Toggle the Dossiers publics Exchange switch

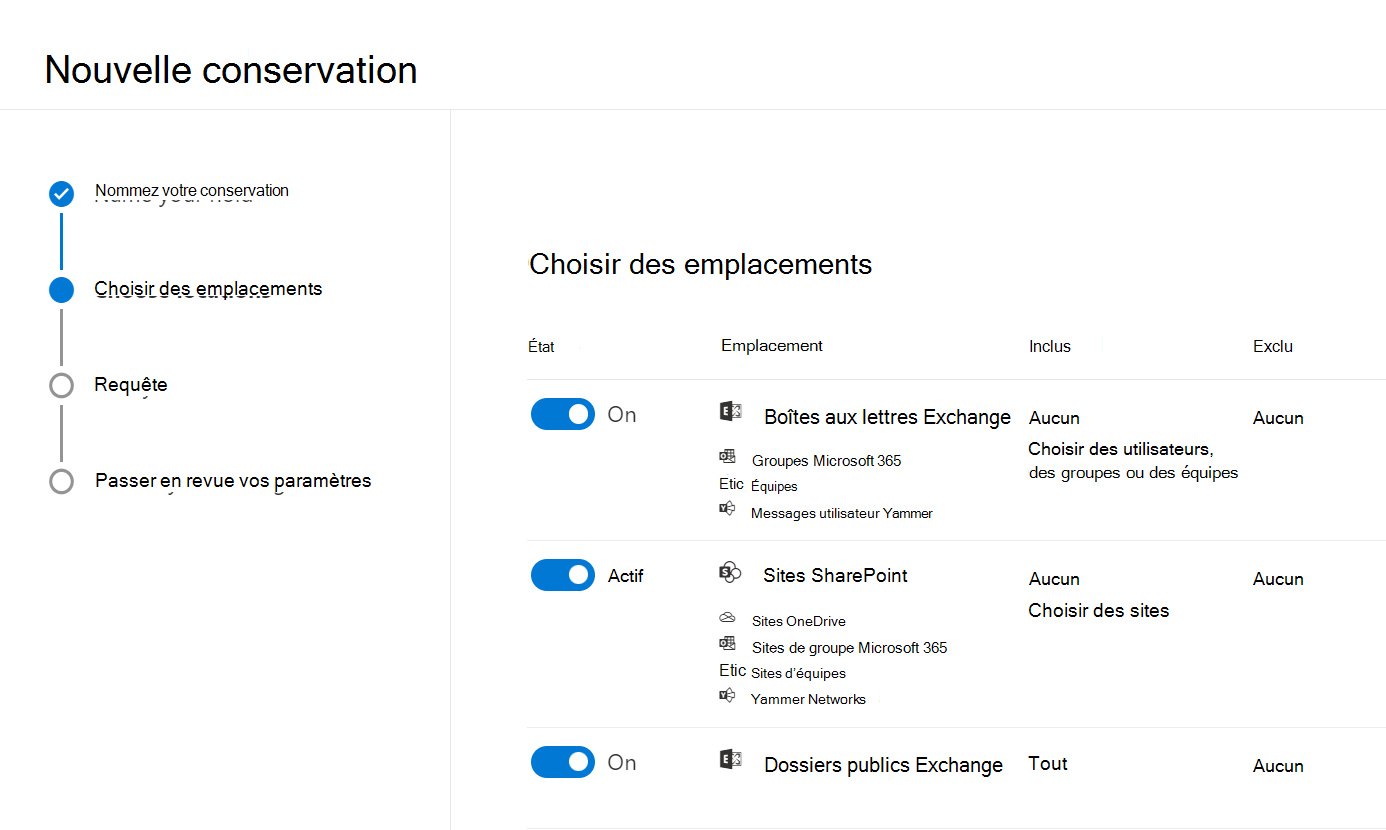(x=563, y=762)
